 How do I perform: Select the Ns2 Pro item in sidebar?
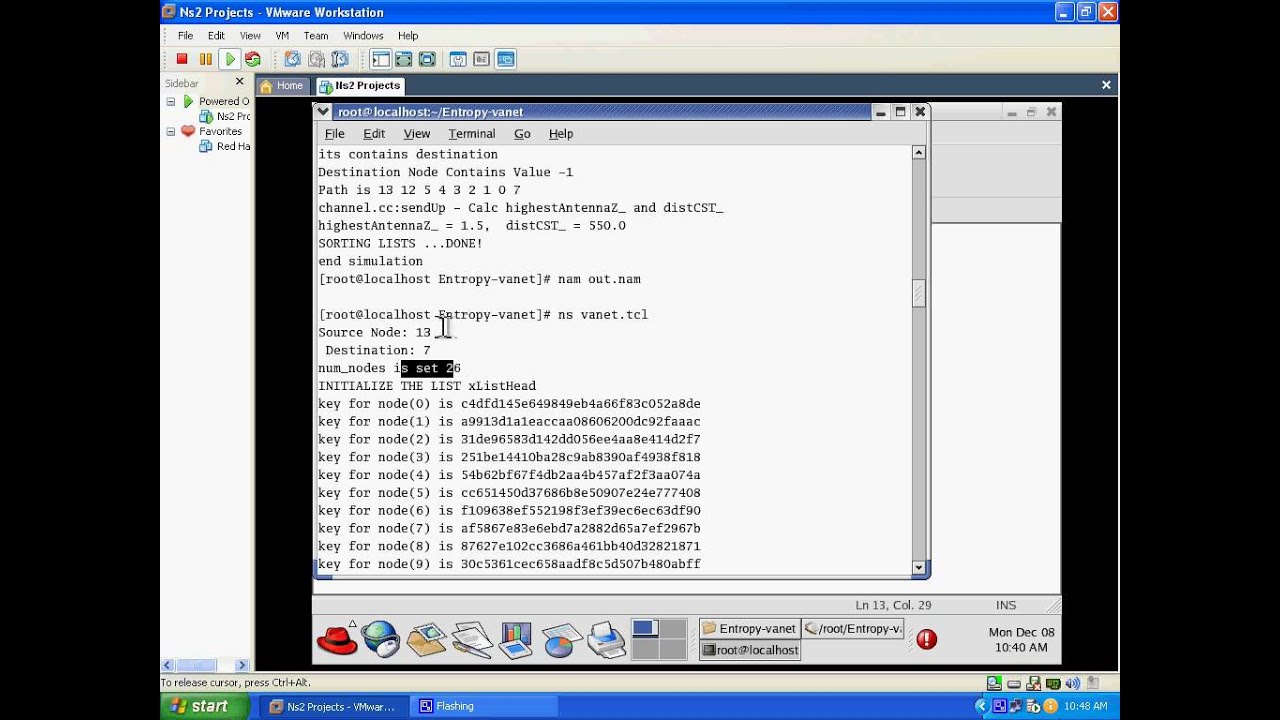pyautogui.click(x=225, y=116)
